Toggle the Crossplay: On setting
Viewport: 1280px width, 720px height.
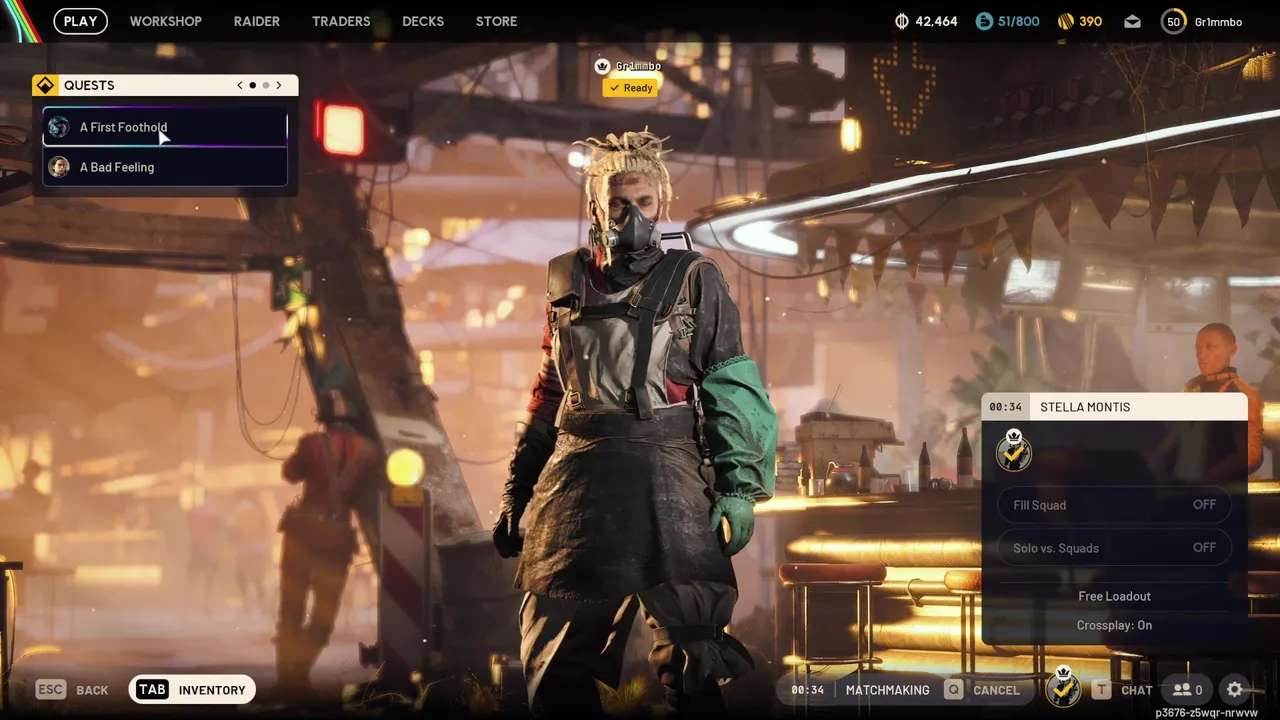pyautogui.click(x=1114, y=625)
